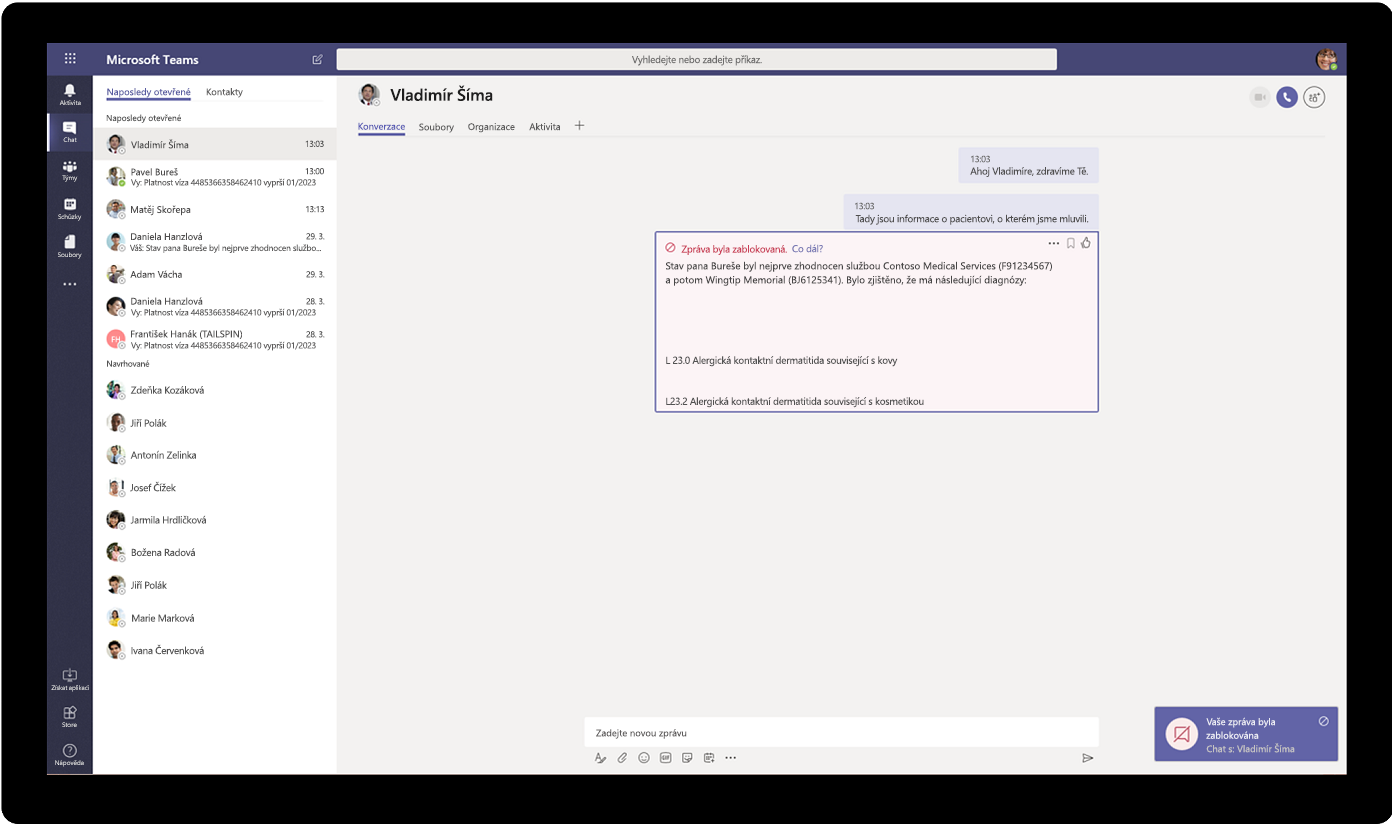
Task: Add a new tab with plus
Action: [579, 126]
